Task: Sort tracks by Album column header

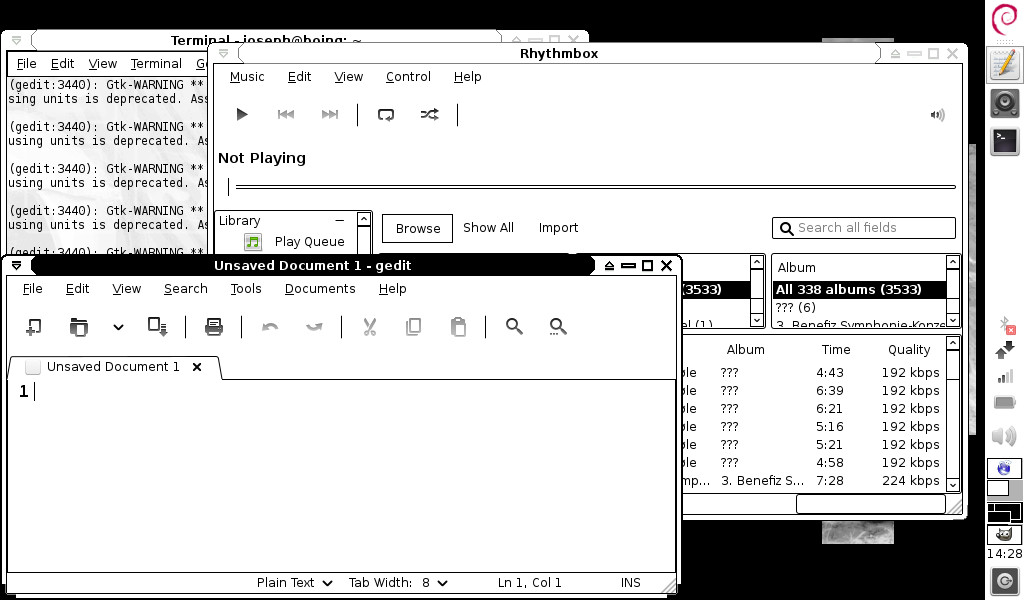Action: pyautogui.click(x=746, y=349)
